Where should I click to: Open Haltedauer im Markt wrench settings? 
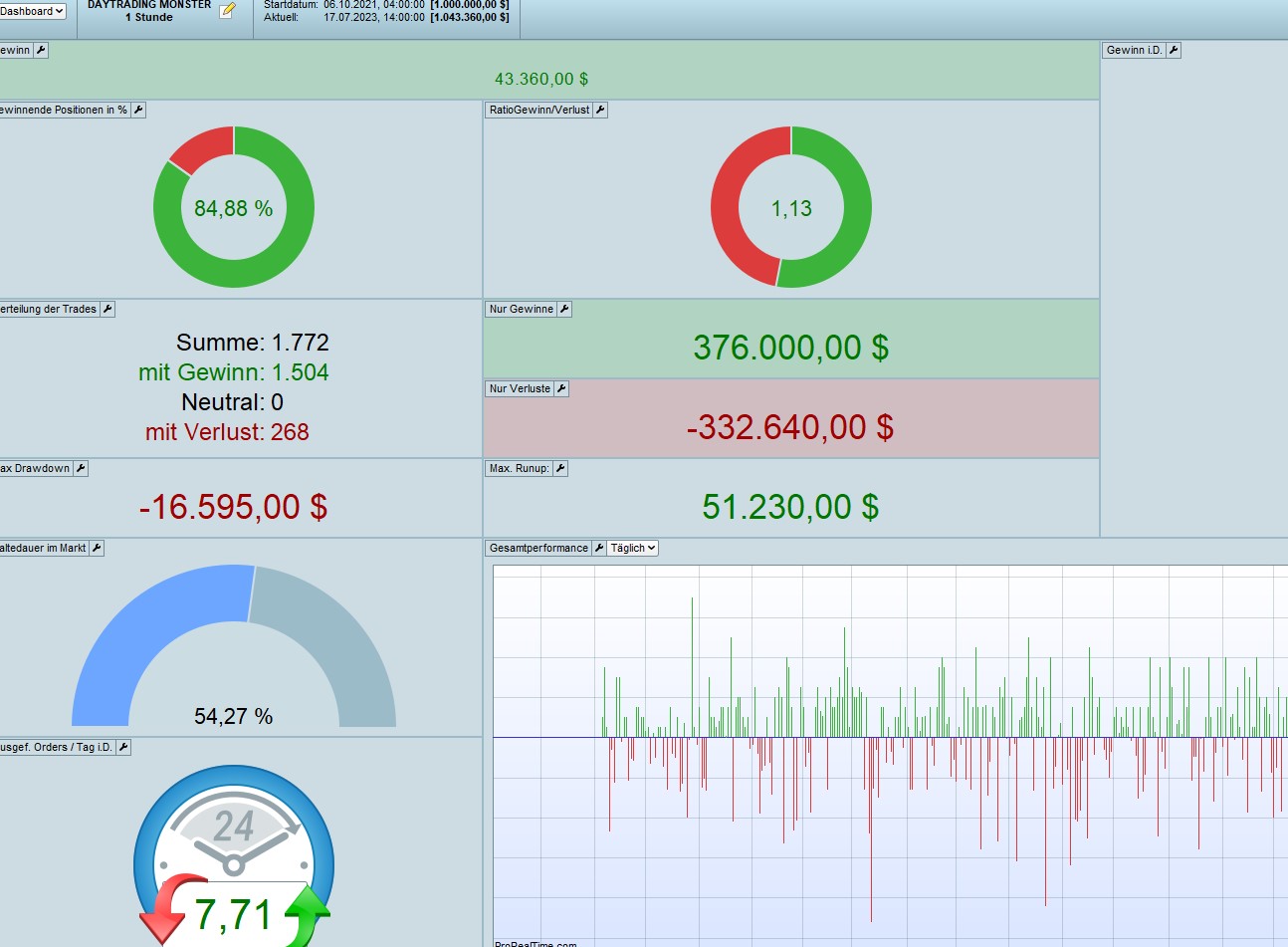[97, 548]
